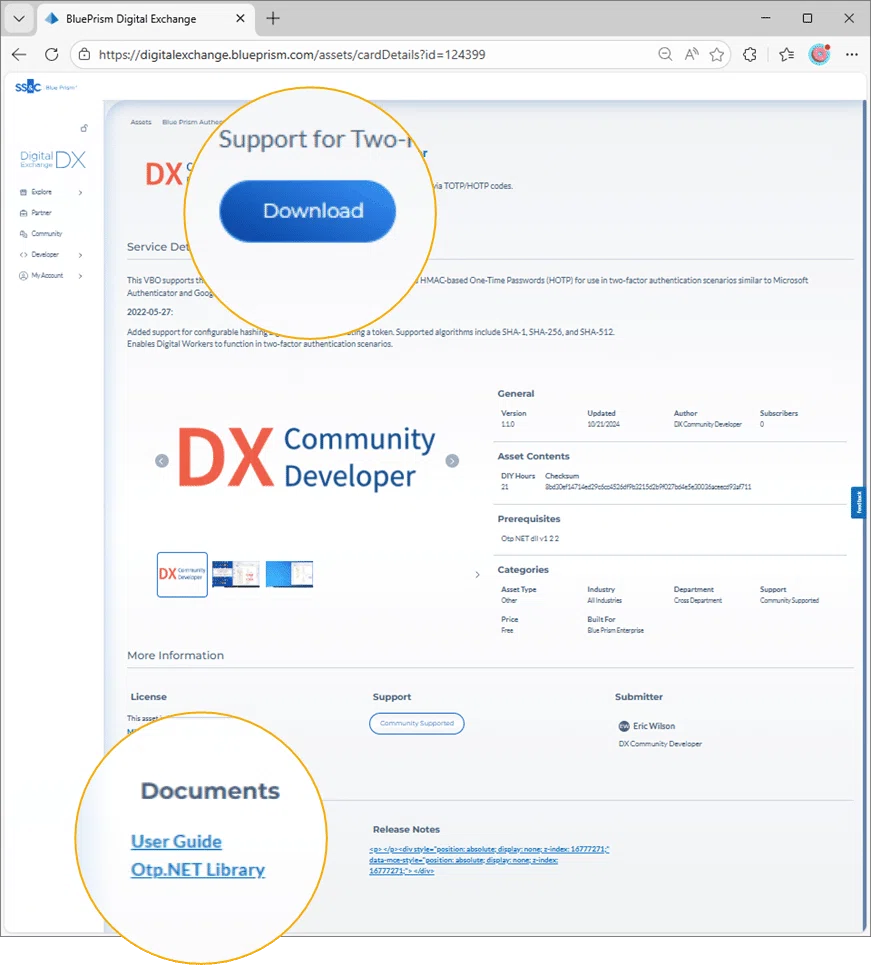Open Explore in the sidebar

[41, 192]
